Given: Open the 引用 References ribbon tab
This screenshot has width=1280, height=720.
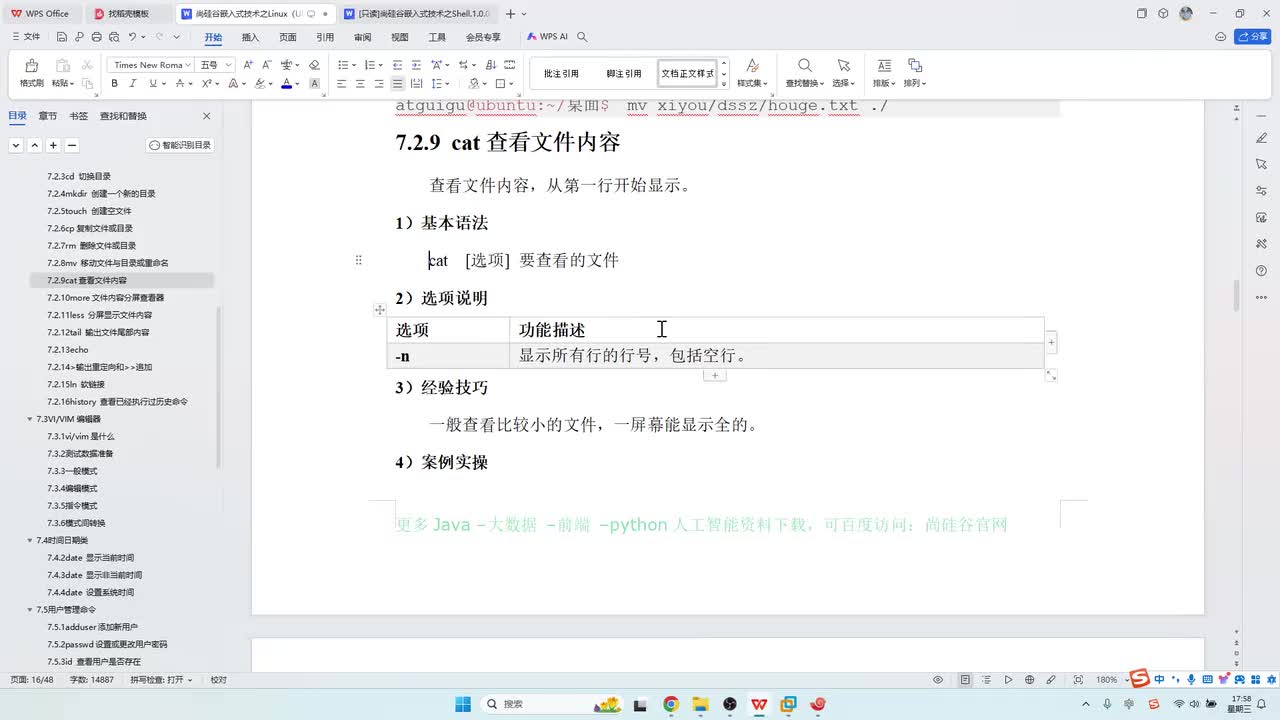Looking at the screenshot, I should (325, 37).
